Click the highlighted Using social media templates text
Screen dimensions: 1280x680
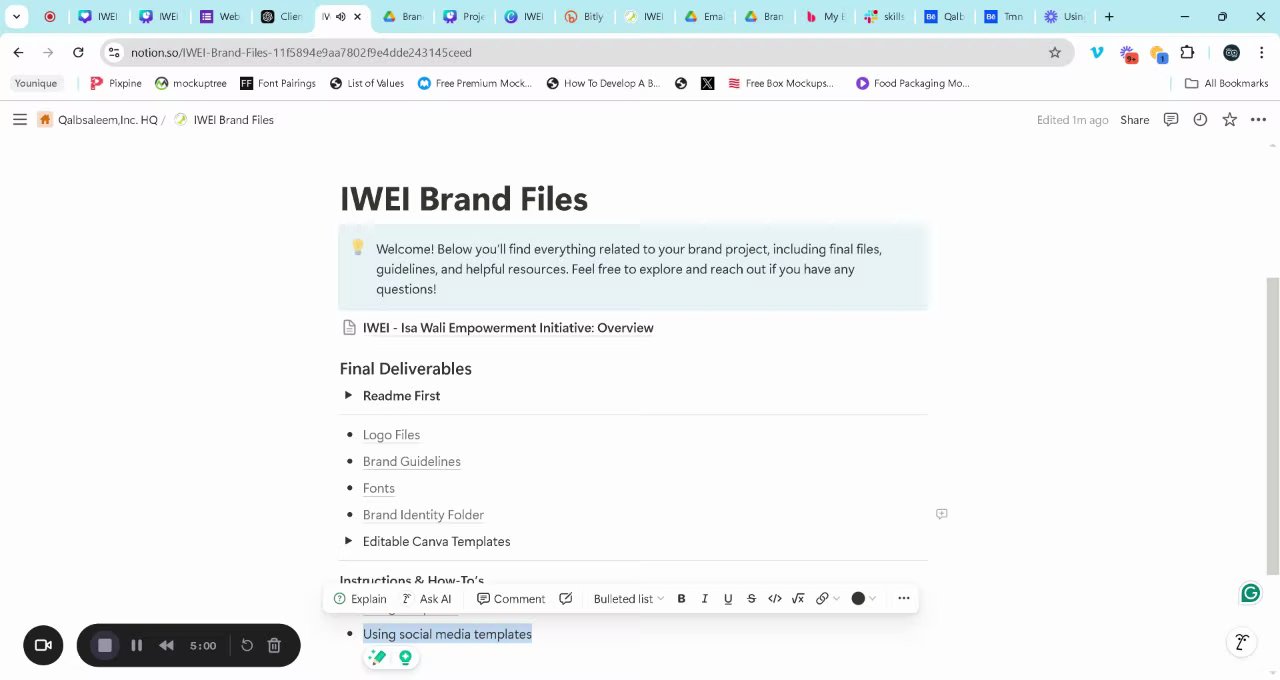click(447, 634)
